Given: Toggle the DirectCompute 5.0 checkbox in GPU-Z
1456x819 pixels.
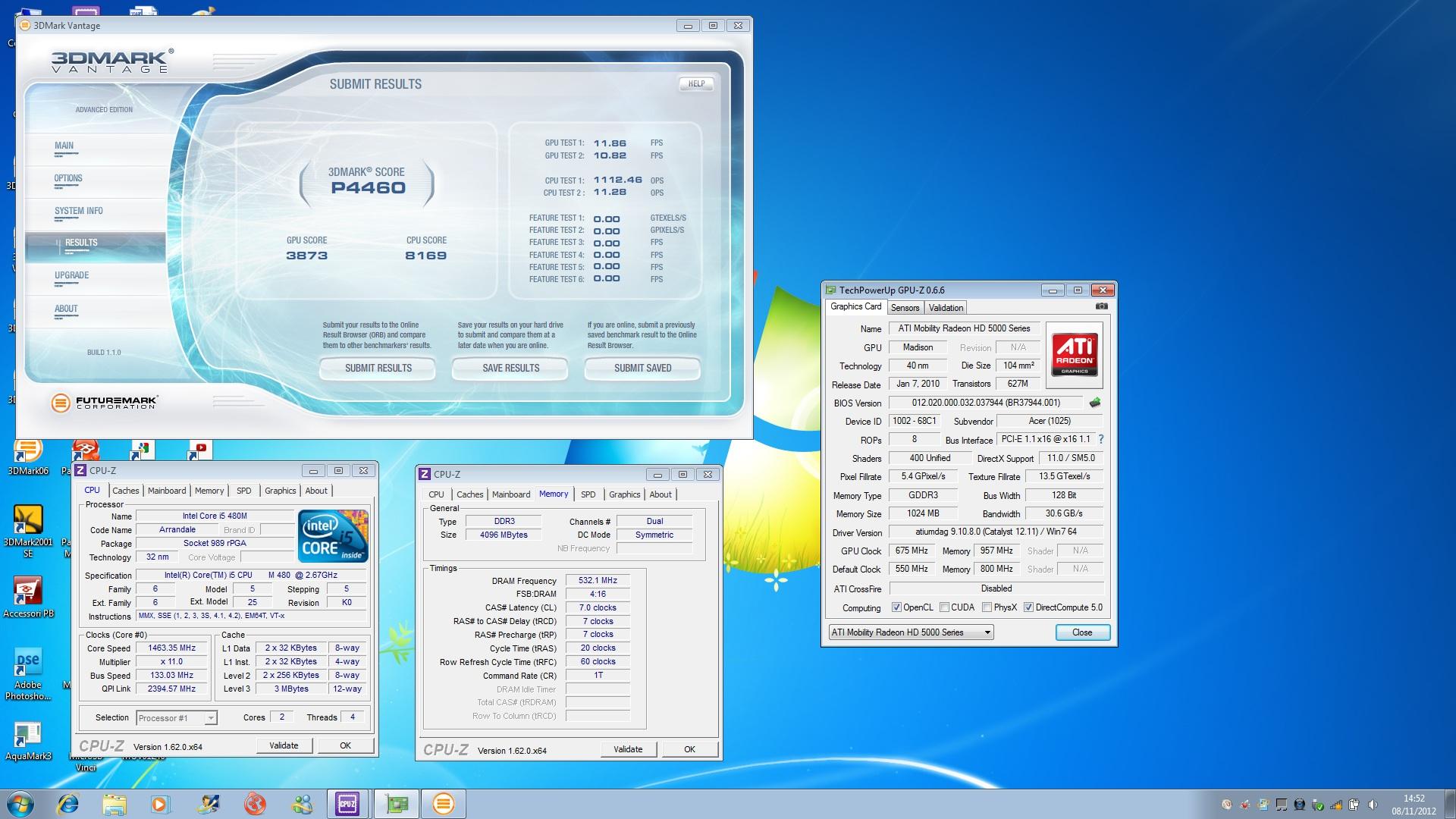Looking at the screenshot, I should click(x=1028, y=607).
